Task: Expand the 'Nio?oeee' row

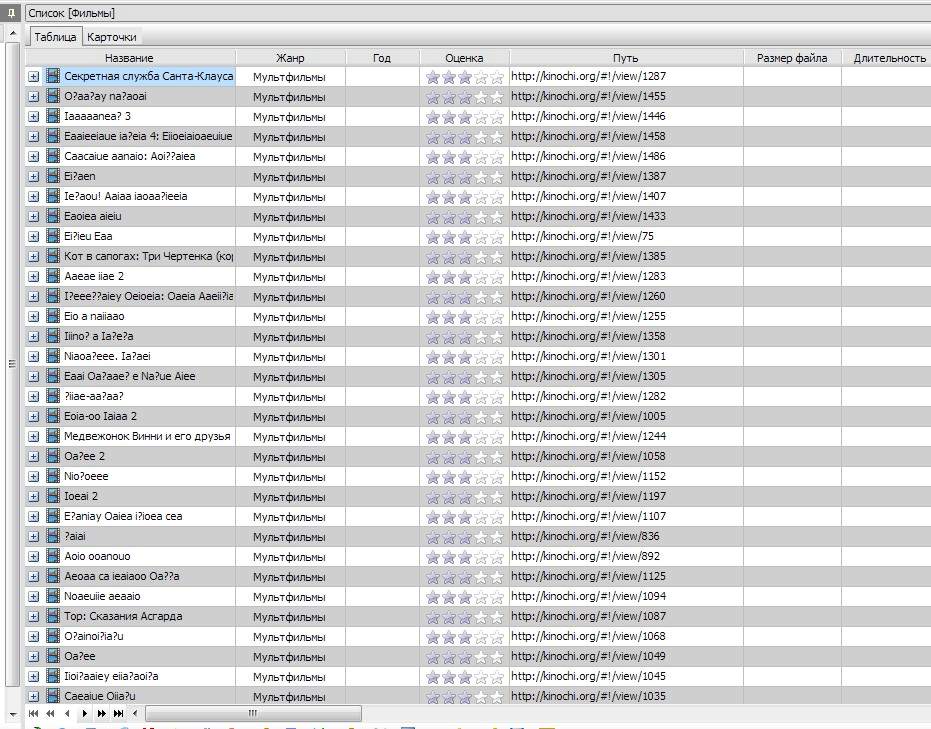Action: click(34, 477)
